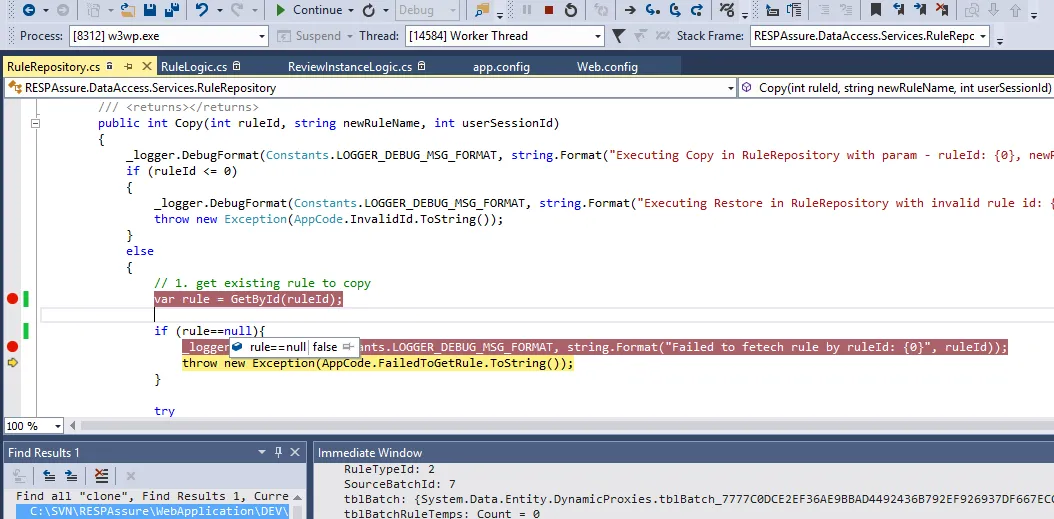The height and width of the screenshot is (519, 1054).
Task: Click the Debug toolbar overflow options arrow
Action: click(x=744, y=13)
